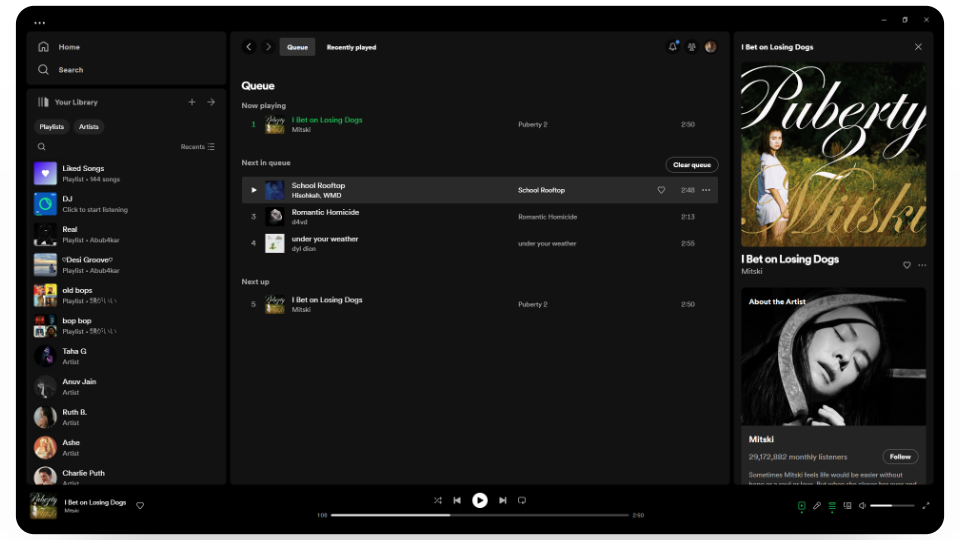This screenshot has width=960, height=540.
Task: Open artist Taha G
Action: click(x=127, y=356)
